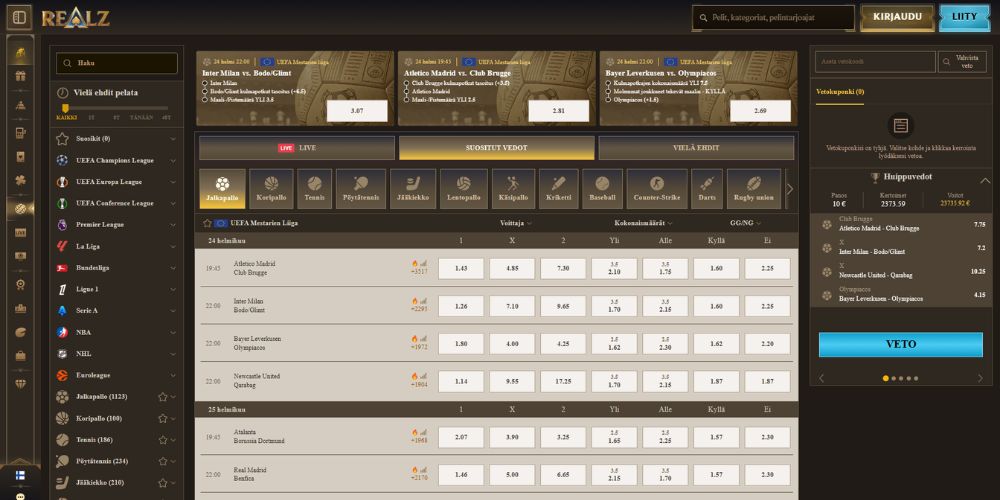1000x500 pixels.
Task: Select the 48T time filter
Action: click(x=166, y=117)
